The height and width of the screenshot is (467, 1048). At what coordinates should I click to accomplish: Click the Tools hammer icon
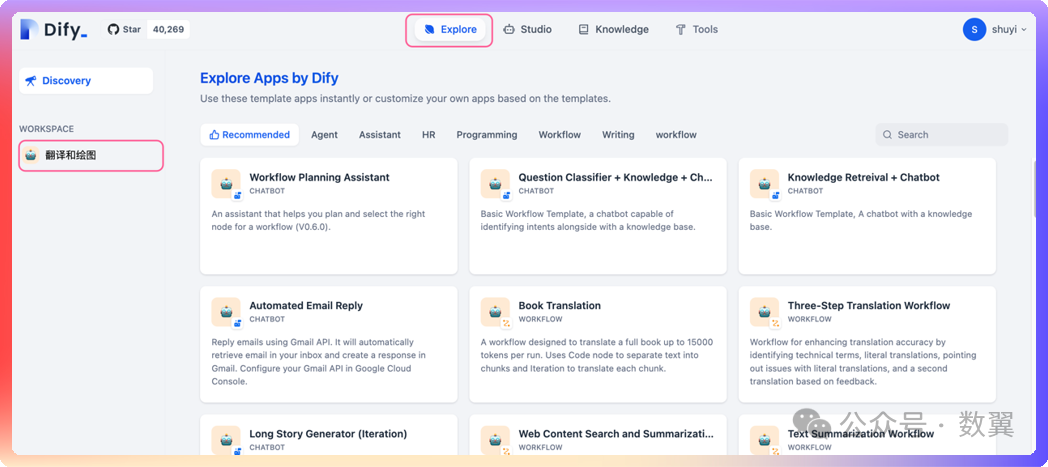point(680,29)
